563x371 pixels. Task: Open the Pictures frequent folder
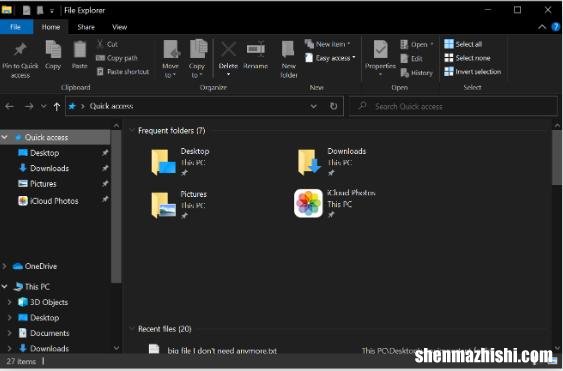tap(179, 205)
